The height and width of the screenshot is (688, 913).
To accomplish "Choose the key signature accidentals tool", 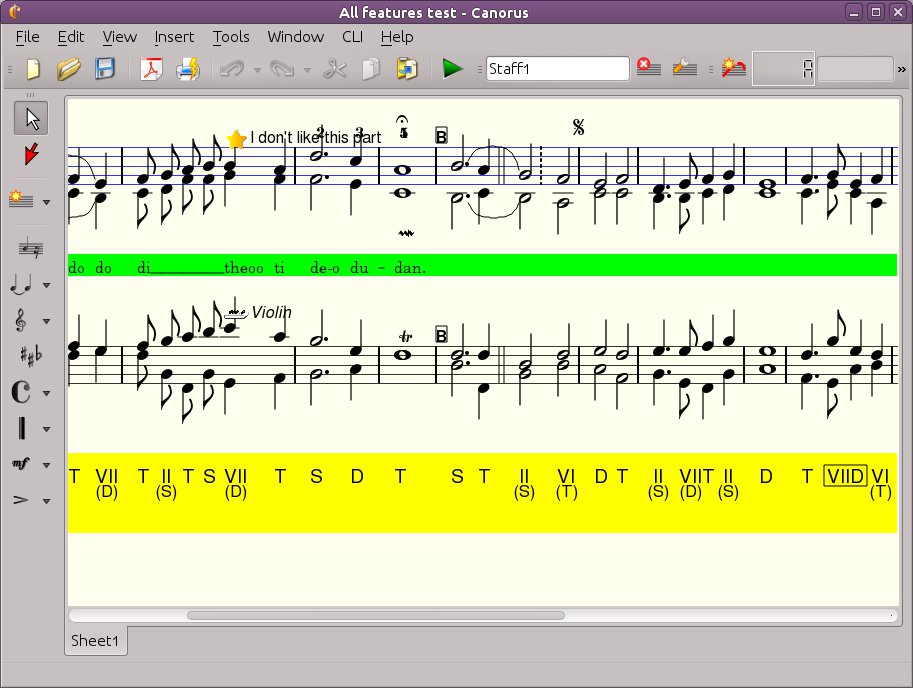I will [x=30, y=355].
